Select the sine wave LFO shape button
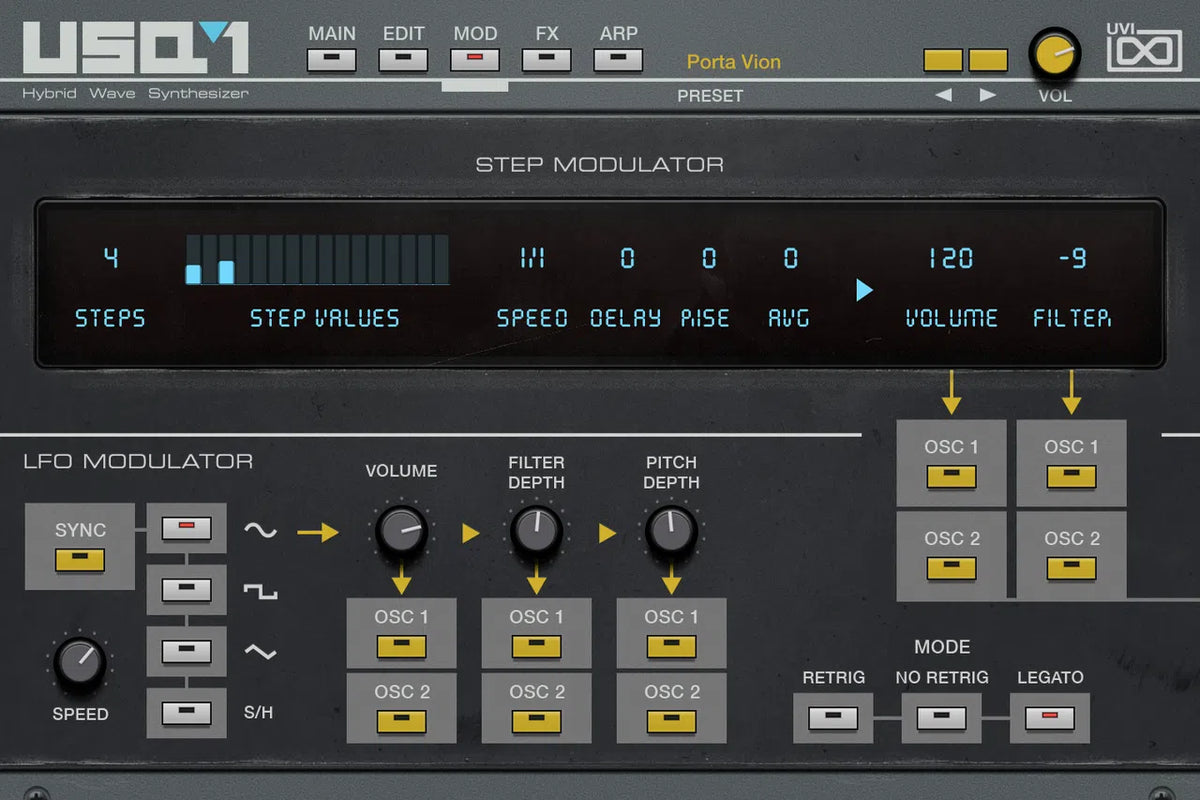Image resolution: width=1200 pixels, height=800 pixels. [186, 529]
